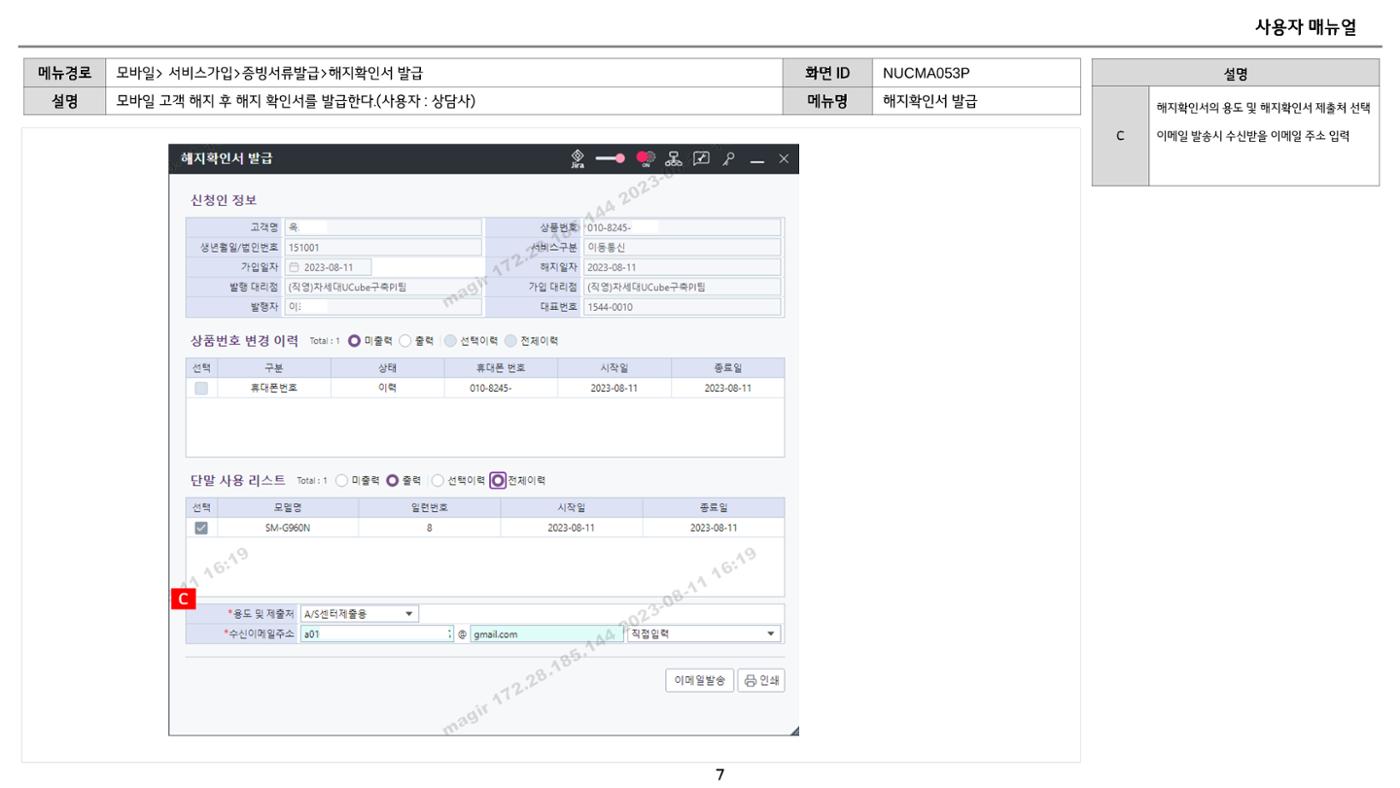Screen dimensions: 1400x788
Task: Open the Jira icon in title bar
Action: pos(577,158)
